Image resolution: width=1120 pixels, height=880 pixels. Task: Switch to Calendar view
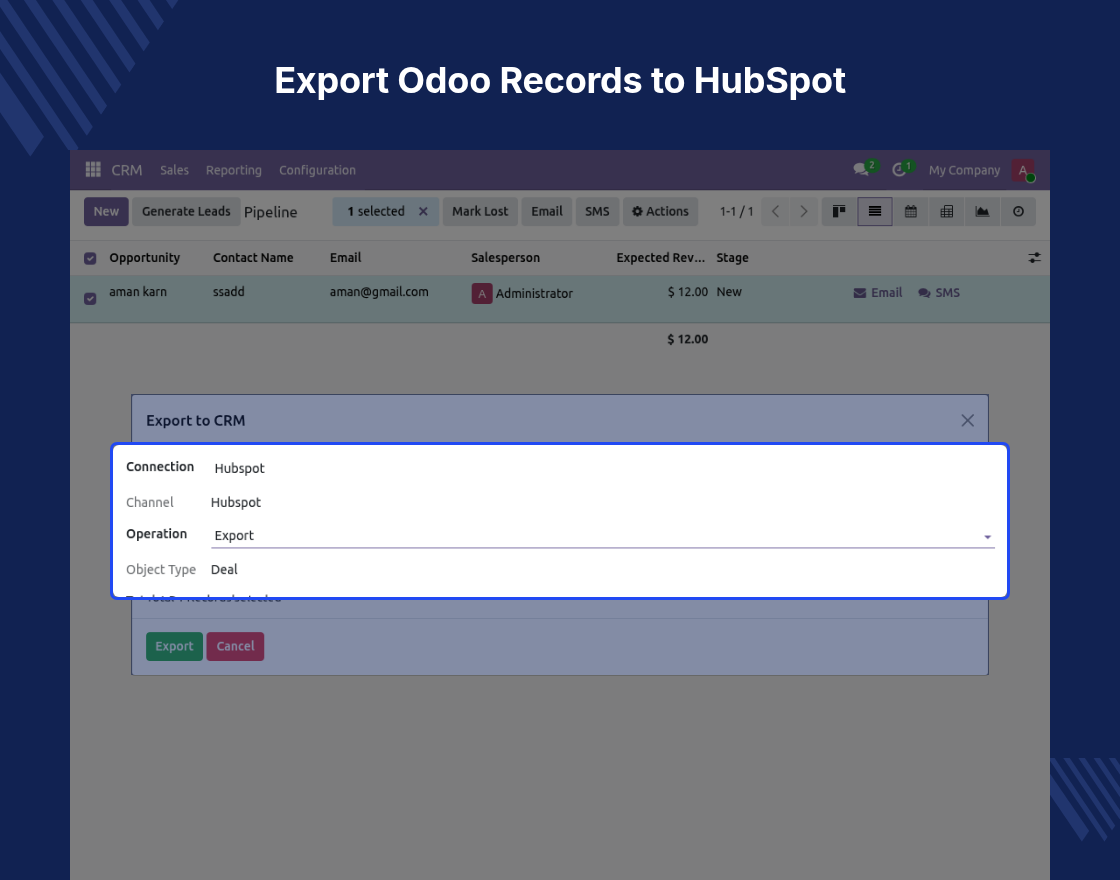click(911, 211)
